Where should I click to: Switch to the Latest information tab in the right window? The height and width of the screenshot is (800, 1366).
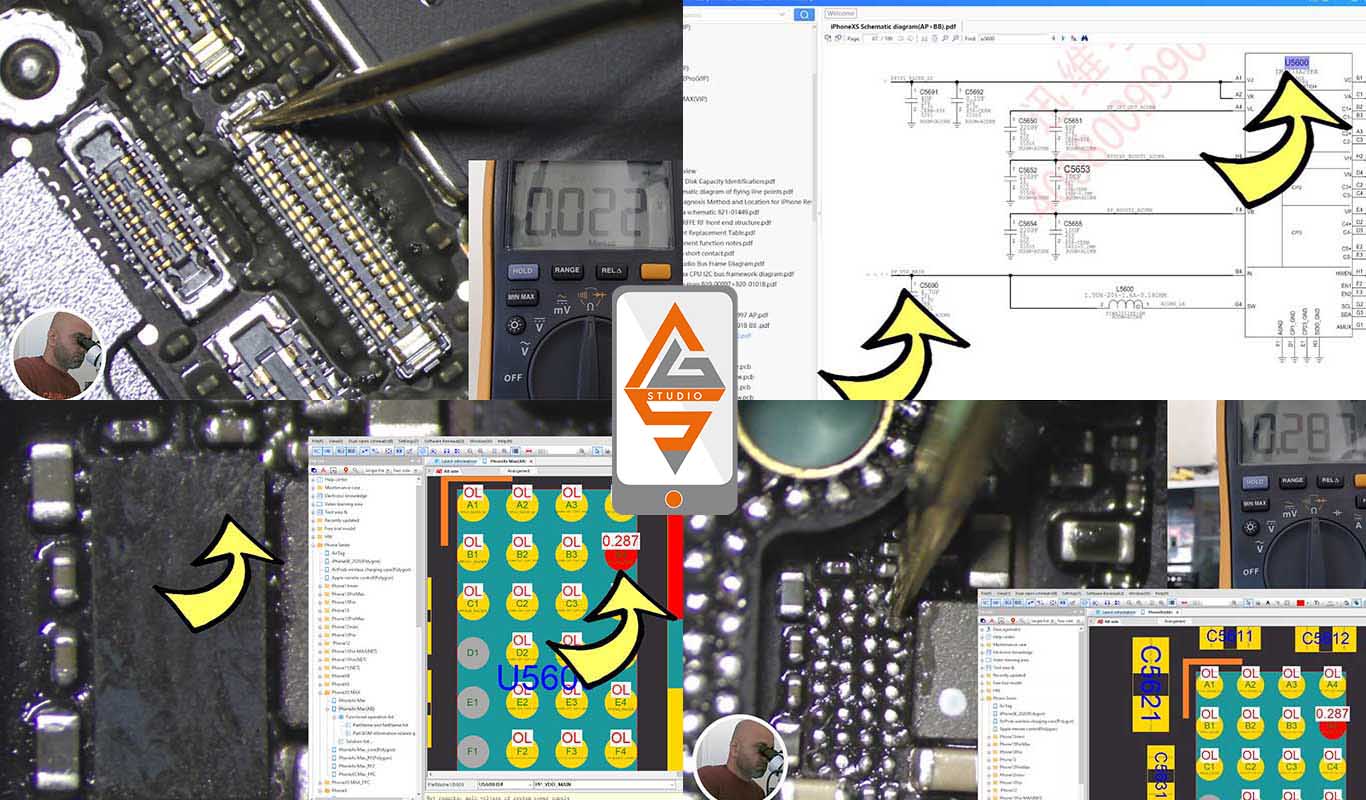1118,612
